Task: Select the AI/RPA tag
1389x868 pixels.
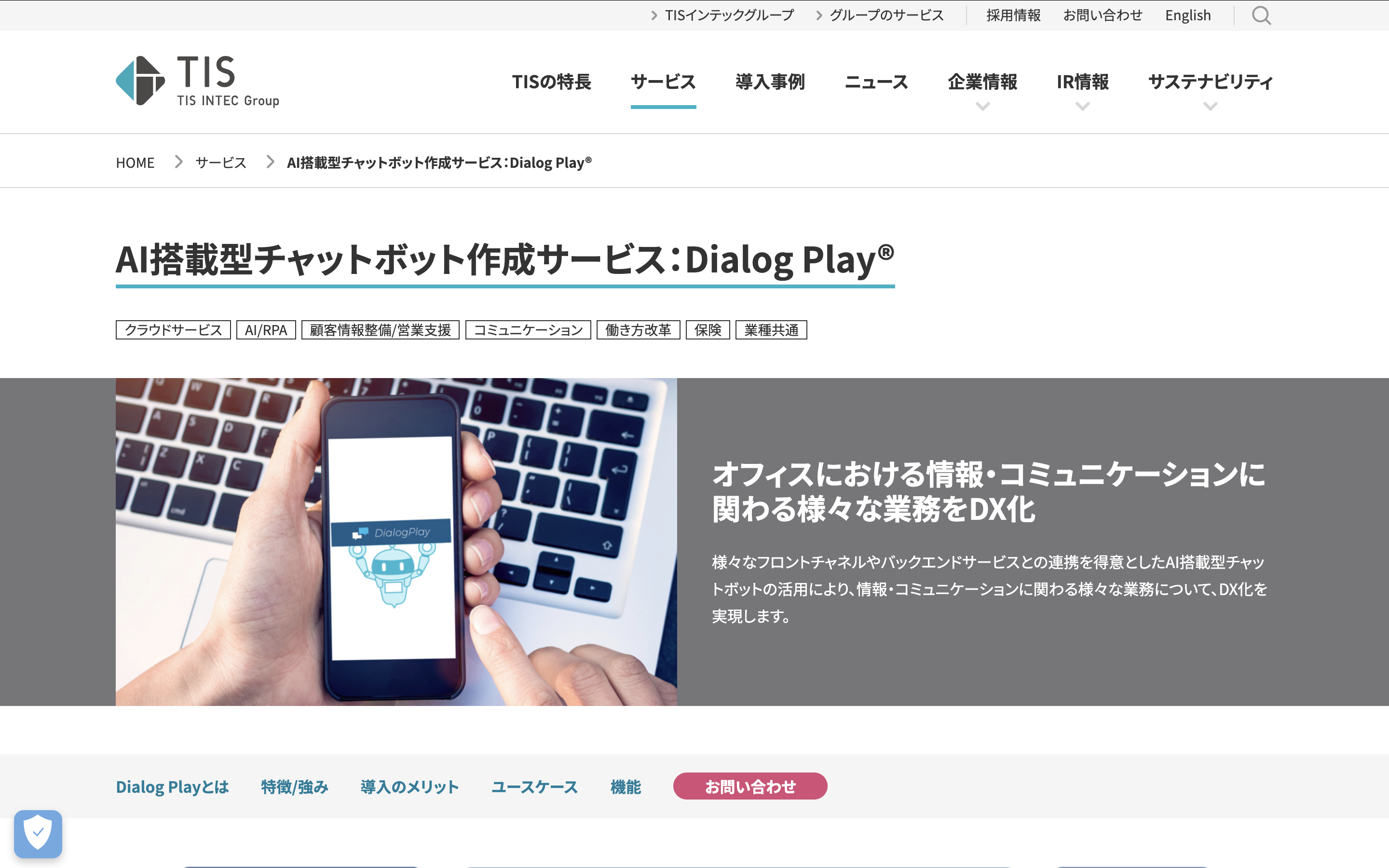Action: 266,330
